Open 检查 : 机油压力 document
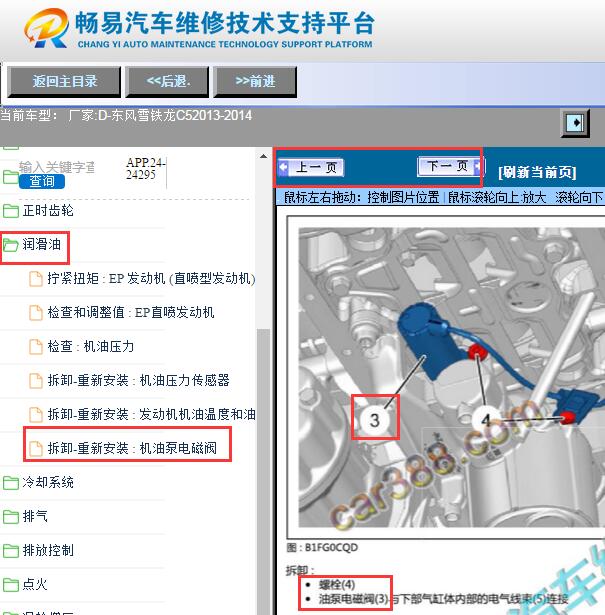The image size is (605, 615). point(91,346)
